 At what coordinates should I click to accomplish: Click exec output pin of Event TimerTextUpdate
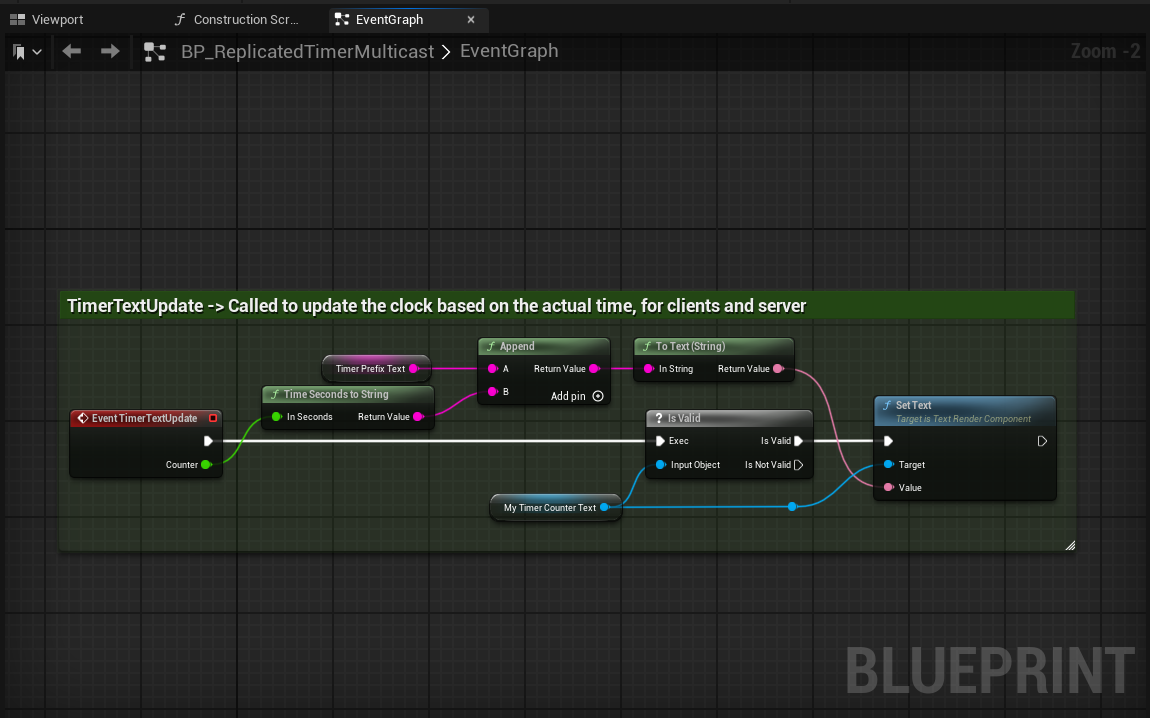[x=208, y=441]
